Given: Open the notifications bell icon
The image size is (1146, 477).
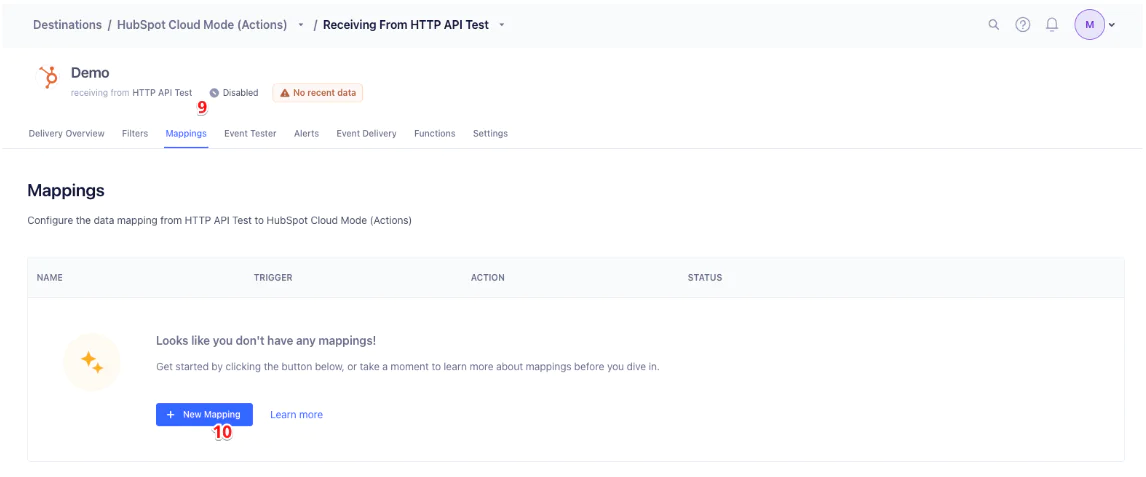Looking at the screenshot, I should pos(1052,24).
